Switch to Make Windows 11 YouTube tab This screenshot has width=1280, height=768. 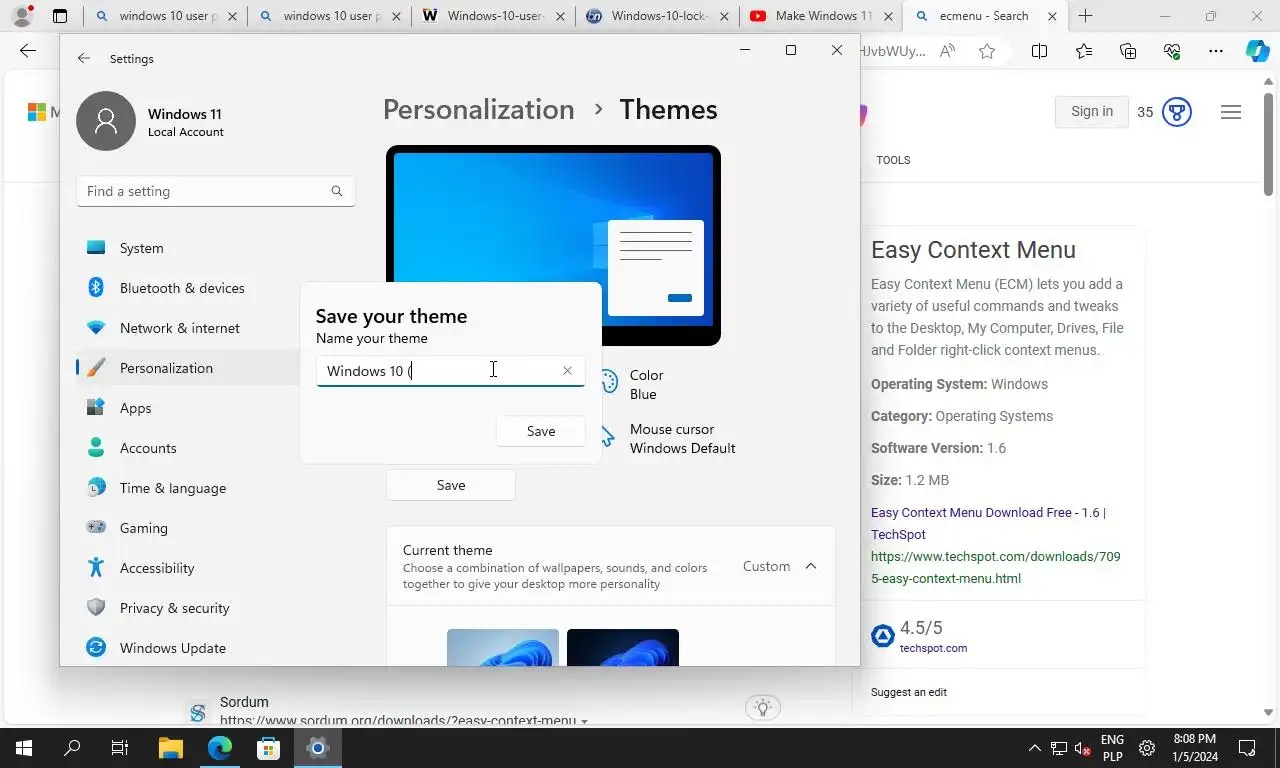(x=822, y=16)
